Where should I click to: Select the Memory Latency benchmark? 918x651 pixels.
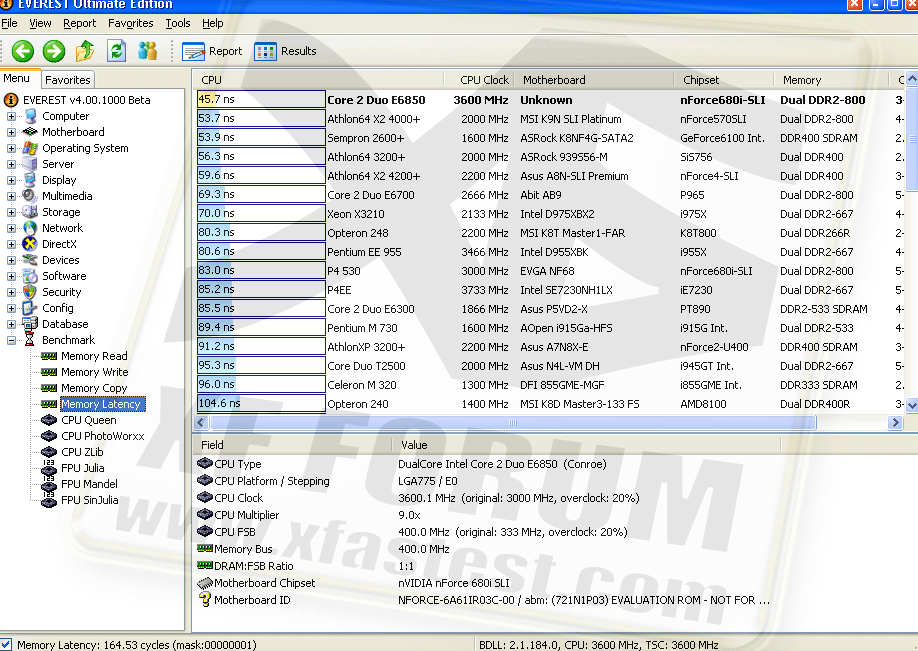[x=101, y=404]
